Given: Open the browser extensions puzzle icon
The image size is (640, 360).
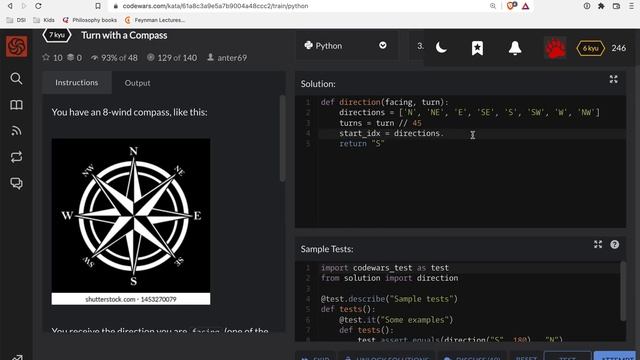Looking at the screenshot, I should tap(601, 6).
